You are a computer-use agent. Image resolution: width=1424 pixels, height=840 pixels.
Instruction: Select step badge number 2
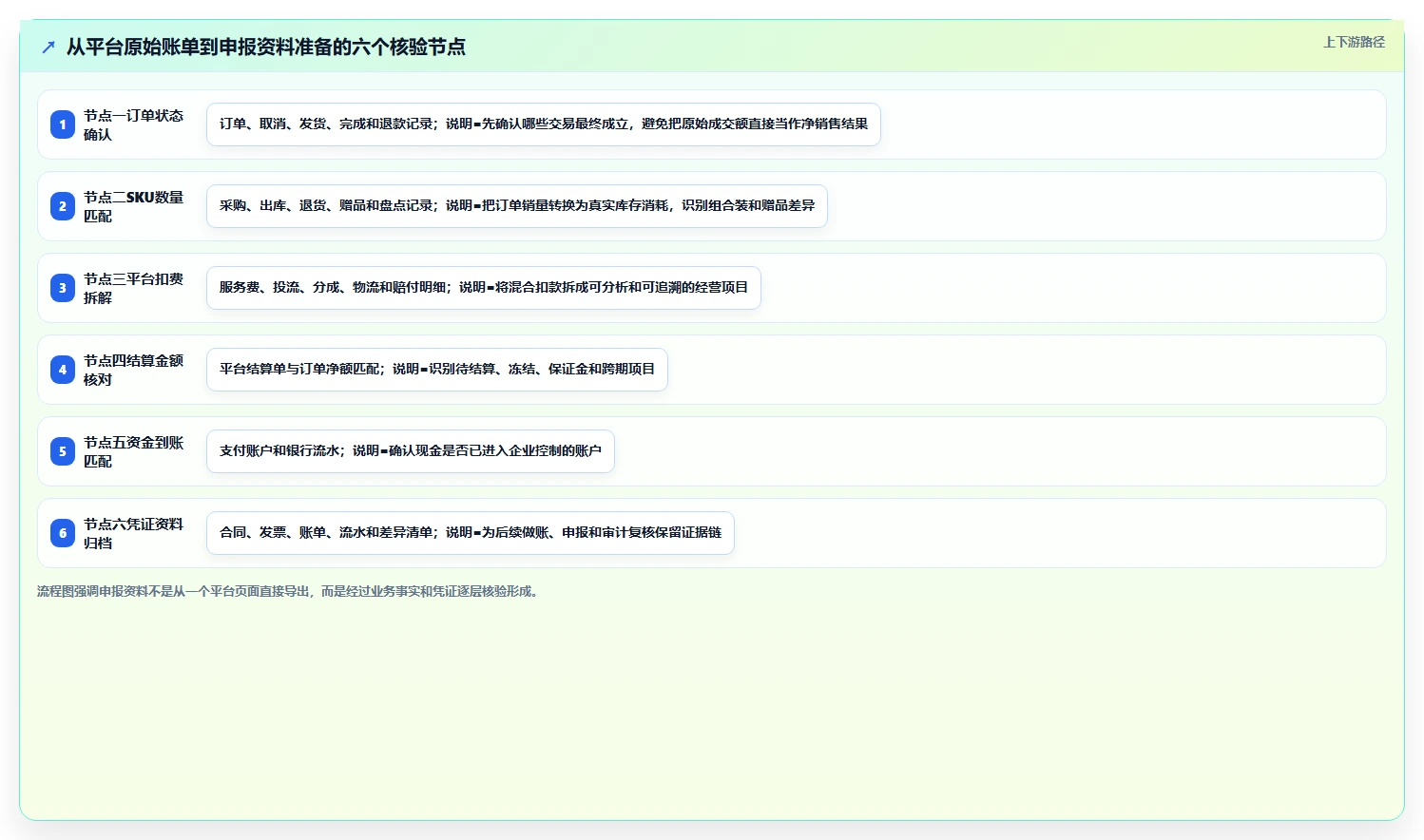click(x=63, y=206)
